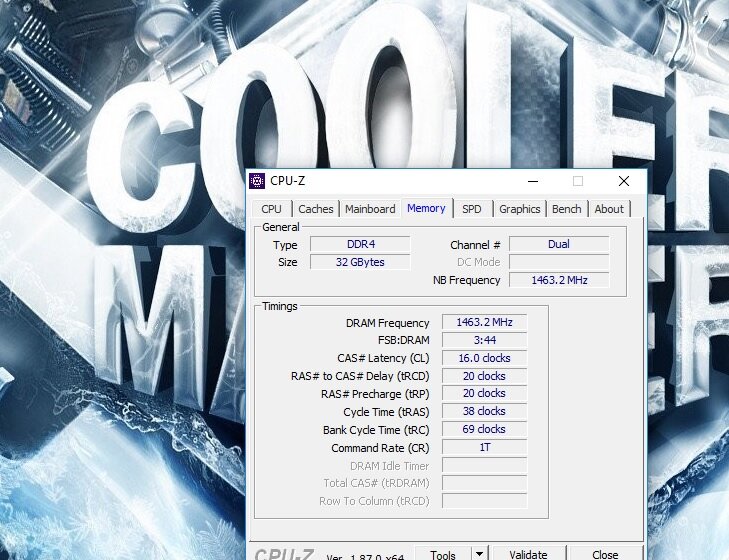Open the Graphics tab
This screenshot has width=729, height=560.
coord(520,209)
